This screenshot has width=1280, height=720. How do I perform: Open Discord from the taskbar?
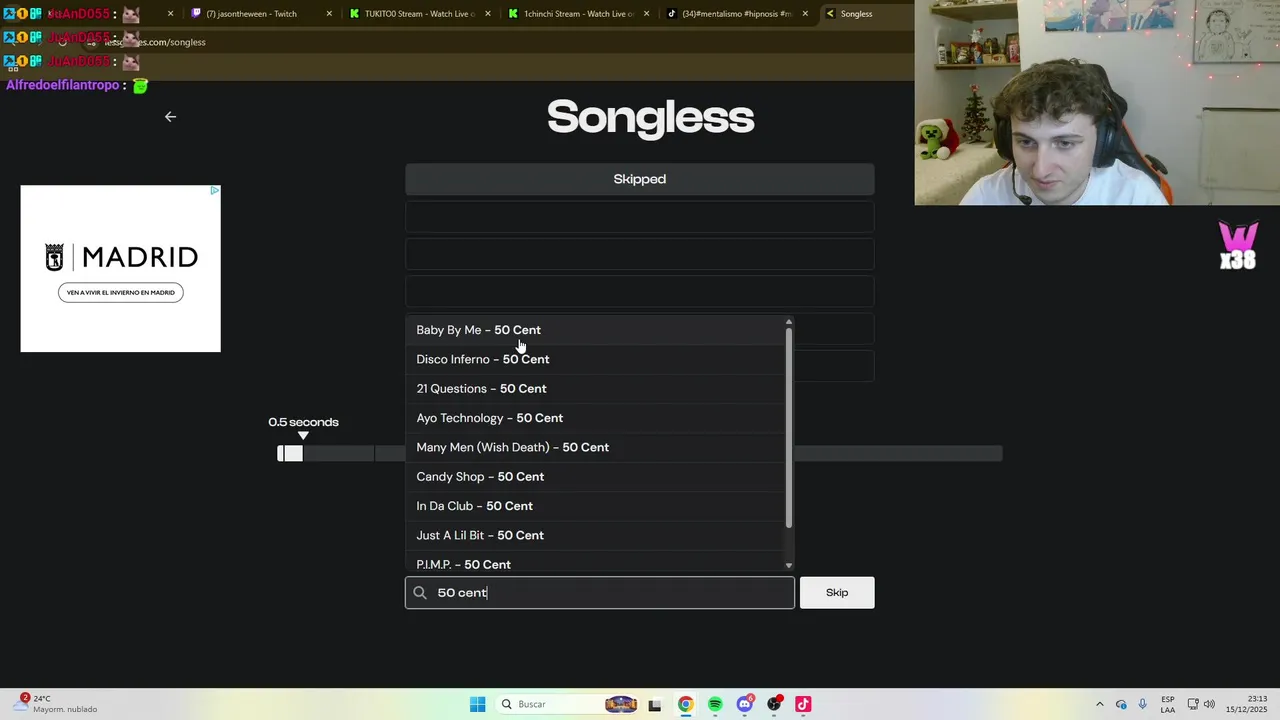coord(744,704)
